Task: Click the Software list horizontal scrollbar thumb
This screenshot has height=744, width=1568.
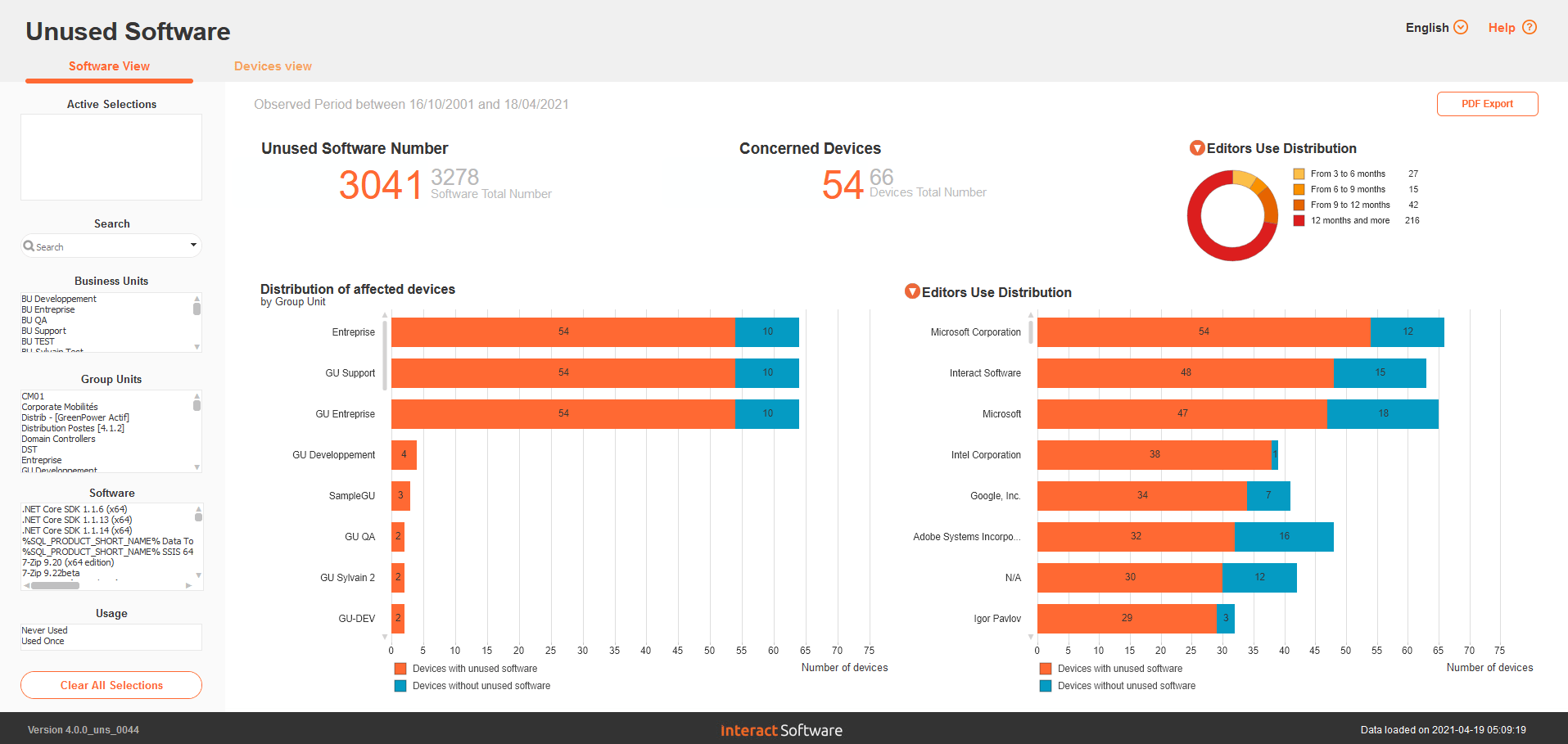Action: (55, 585)
